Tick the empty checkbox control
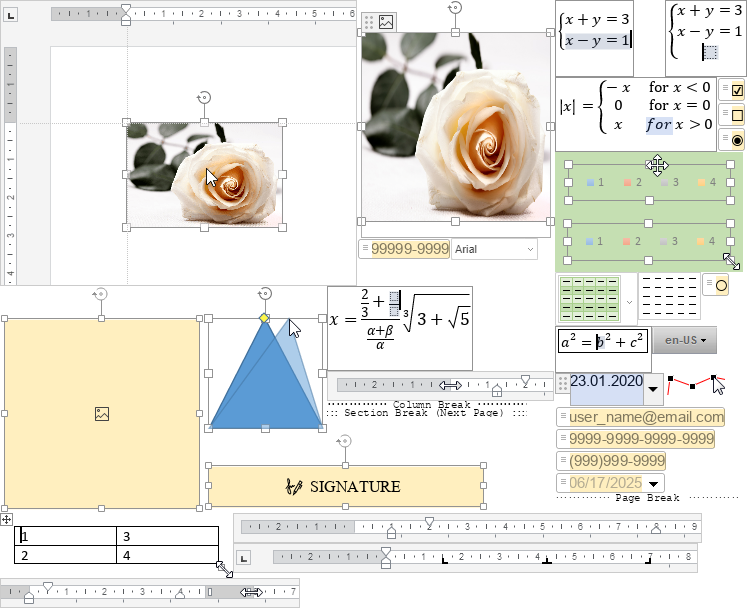Screen dimensions: 747x608 click(x=738, y=115)
